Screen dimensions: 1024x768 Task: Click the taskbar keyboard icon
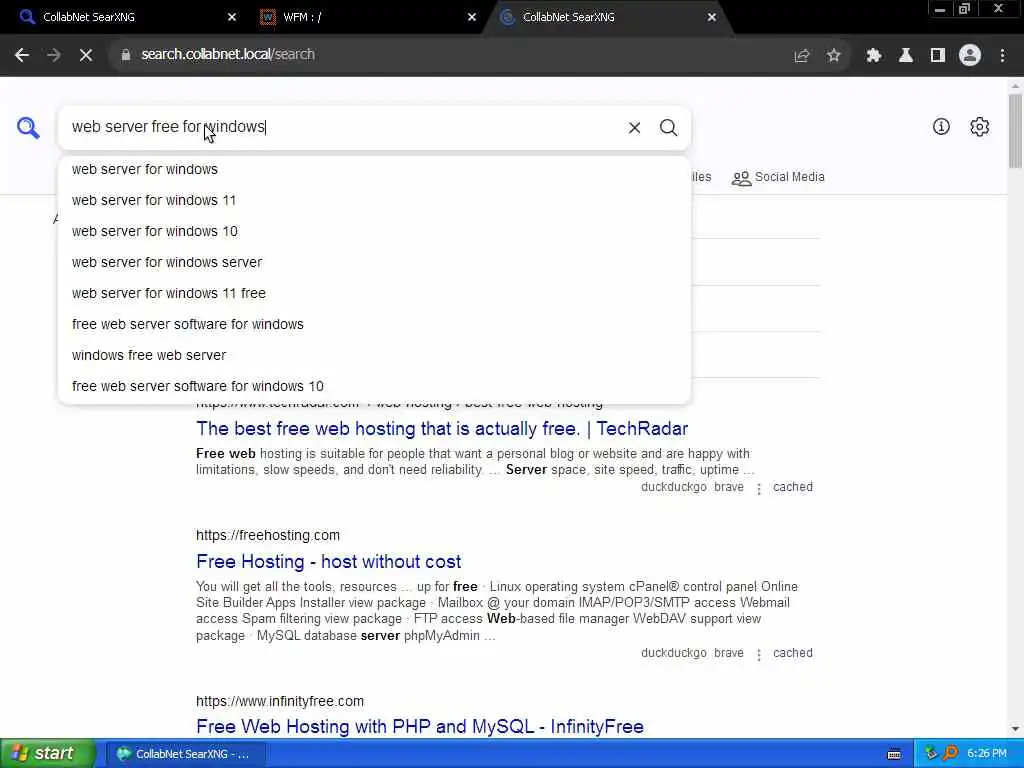tap(894, 754)
